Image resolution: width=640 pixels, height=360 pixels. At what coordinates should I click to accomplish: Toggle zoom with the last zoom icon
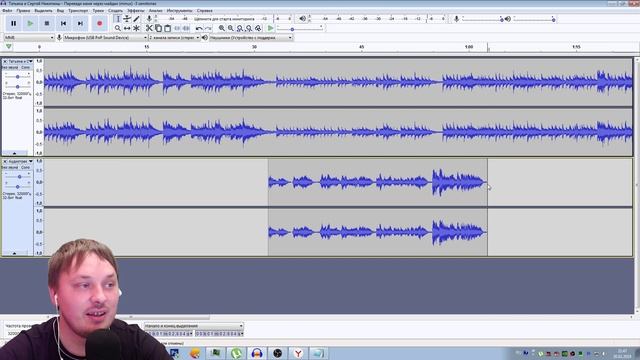coord(258,28)
